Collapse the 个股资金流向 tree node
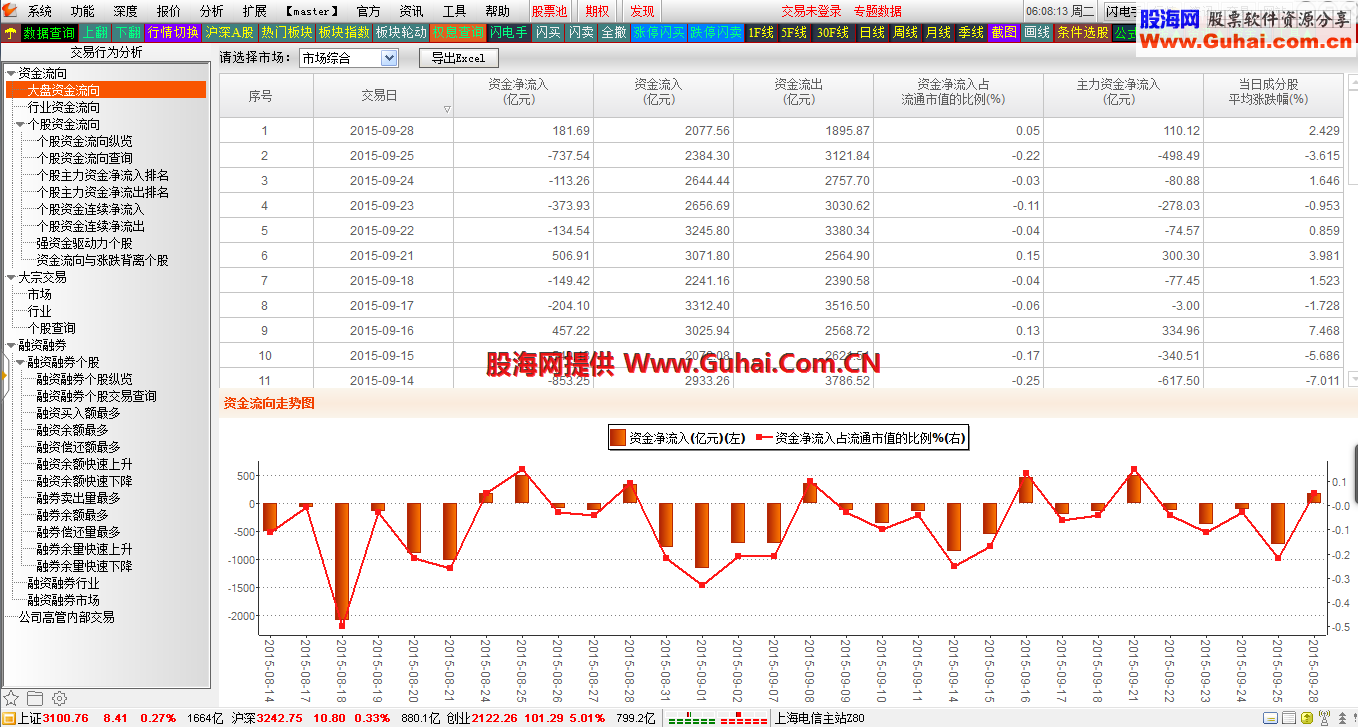 tap(20, 125)
